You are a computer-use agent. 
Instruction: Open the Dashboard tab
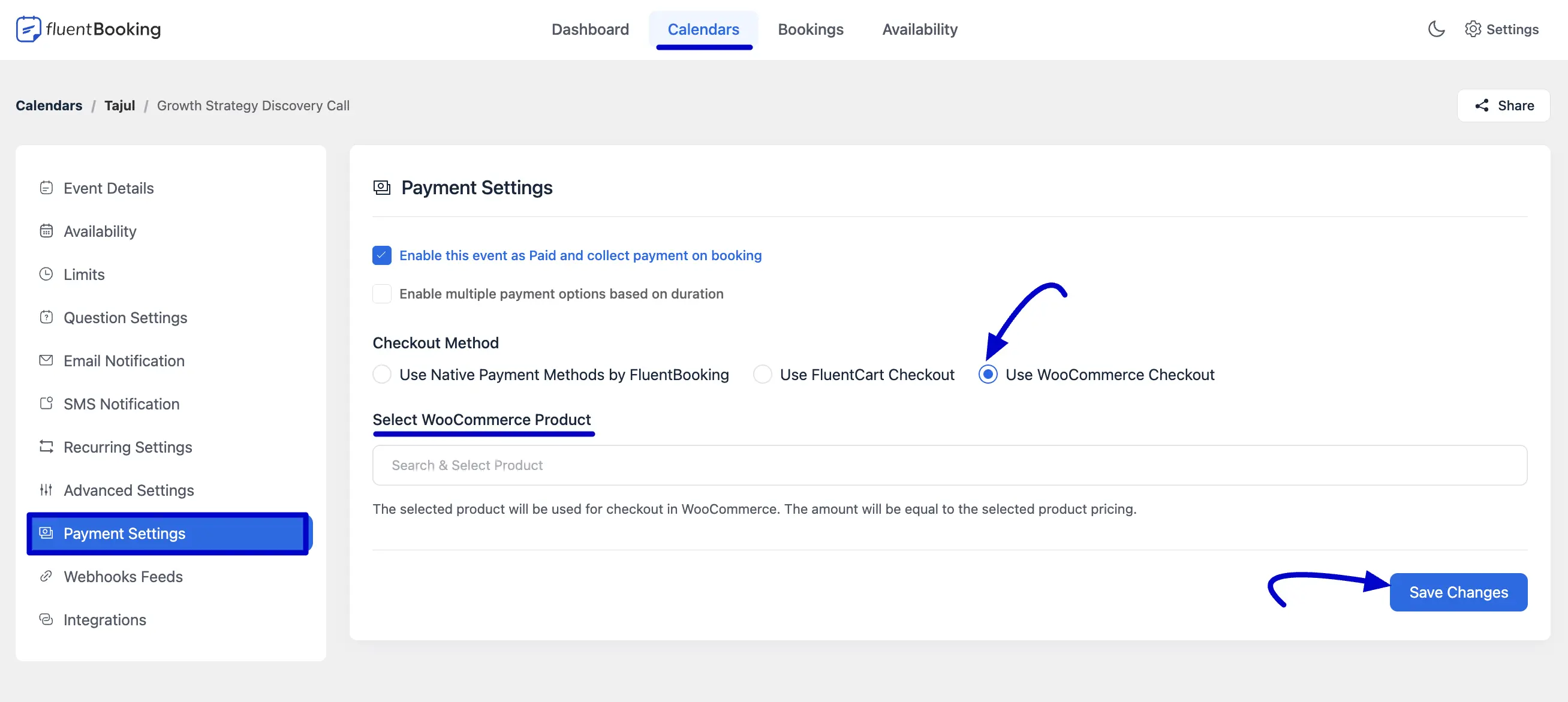[590, 29]
